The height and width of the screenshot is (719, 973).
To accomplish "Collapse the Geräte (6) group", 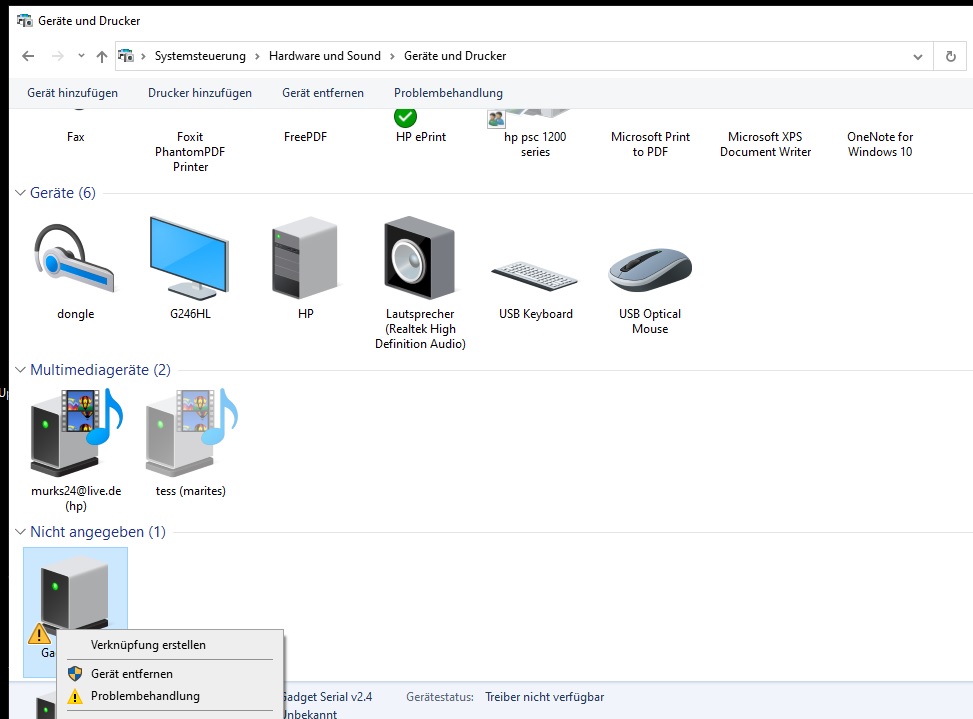I will pyautogui.click(x=20, y=193).
